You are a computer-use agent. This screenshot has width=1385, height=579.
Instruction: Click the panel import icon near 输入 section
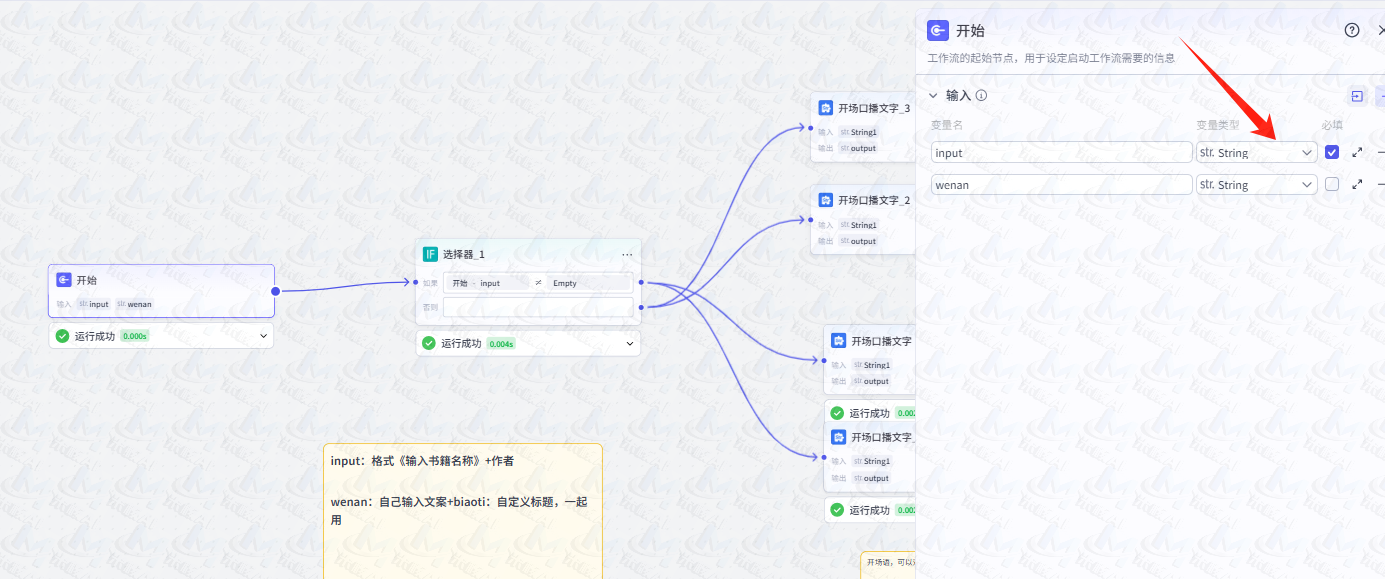coord(1357,96)
